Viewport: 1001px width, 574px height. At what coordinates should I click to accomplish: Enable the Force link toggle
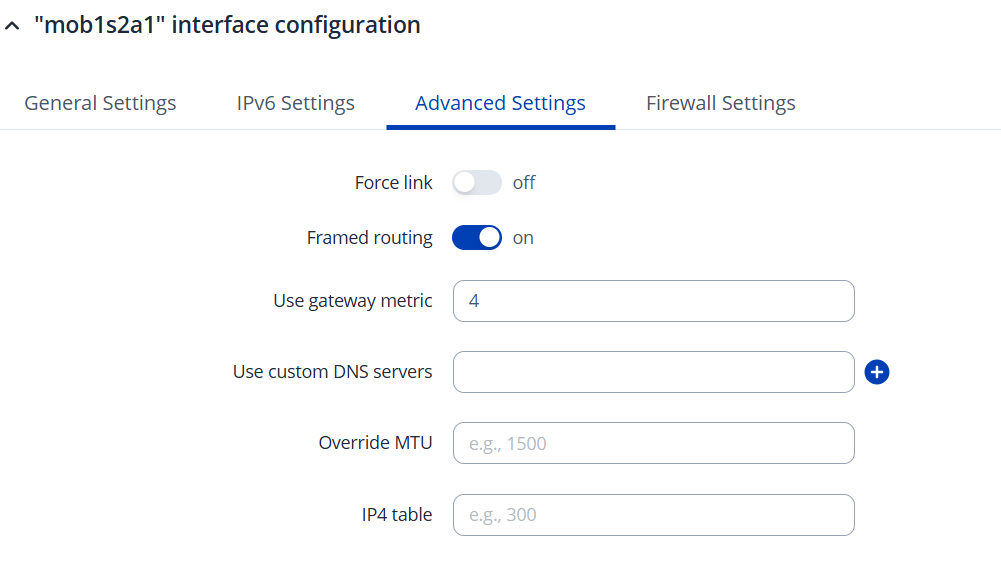point(477,182)
